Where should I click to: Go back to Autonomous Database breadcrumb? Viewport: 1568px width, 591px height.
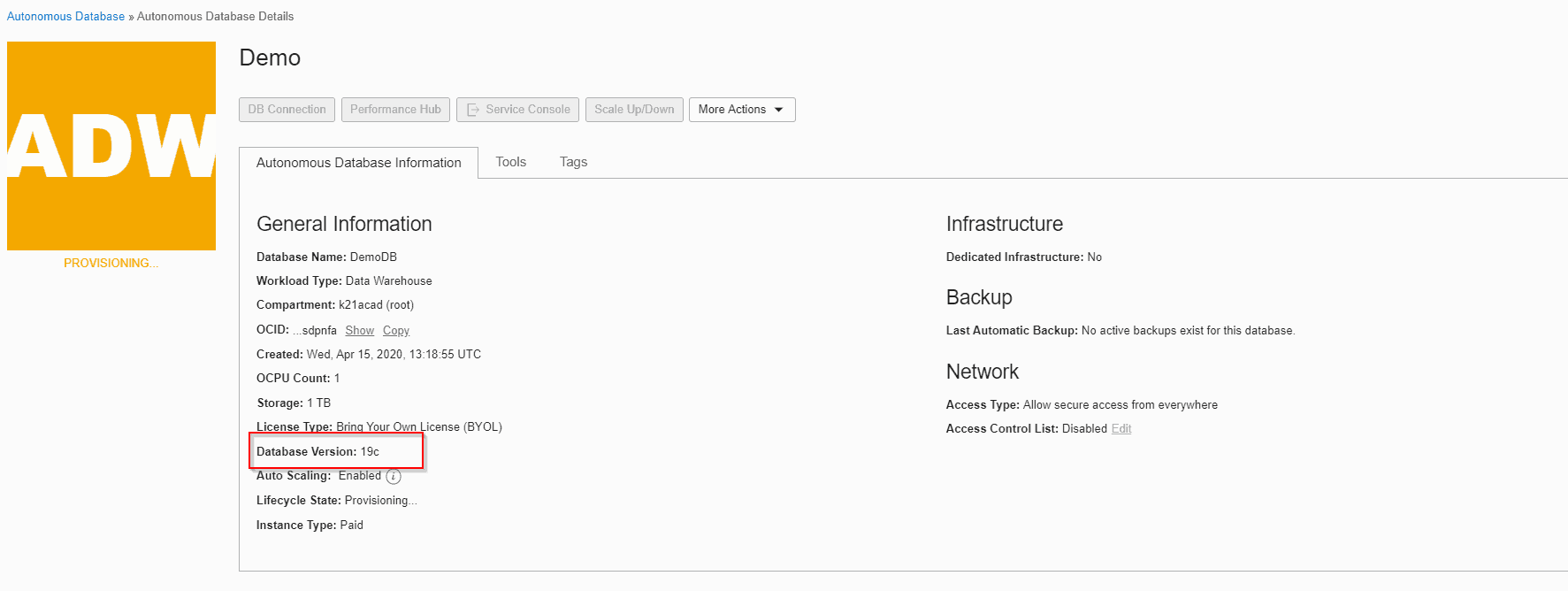[x=65, y=17]
